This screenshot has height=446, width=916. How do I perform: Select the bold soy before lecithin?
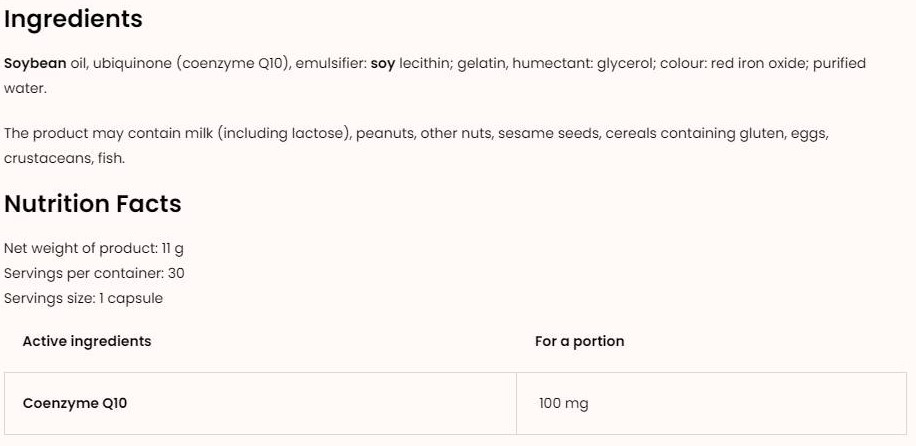(383, 63)
